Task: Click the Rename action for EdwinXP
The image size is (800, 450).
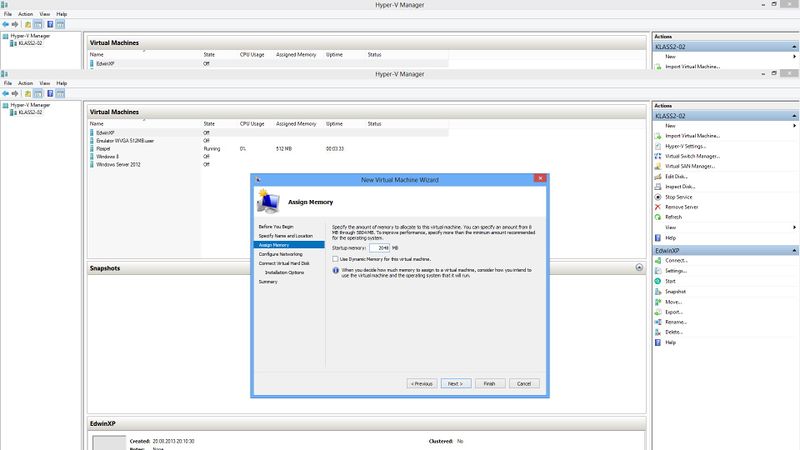Action: [x=676, y=322]
